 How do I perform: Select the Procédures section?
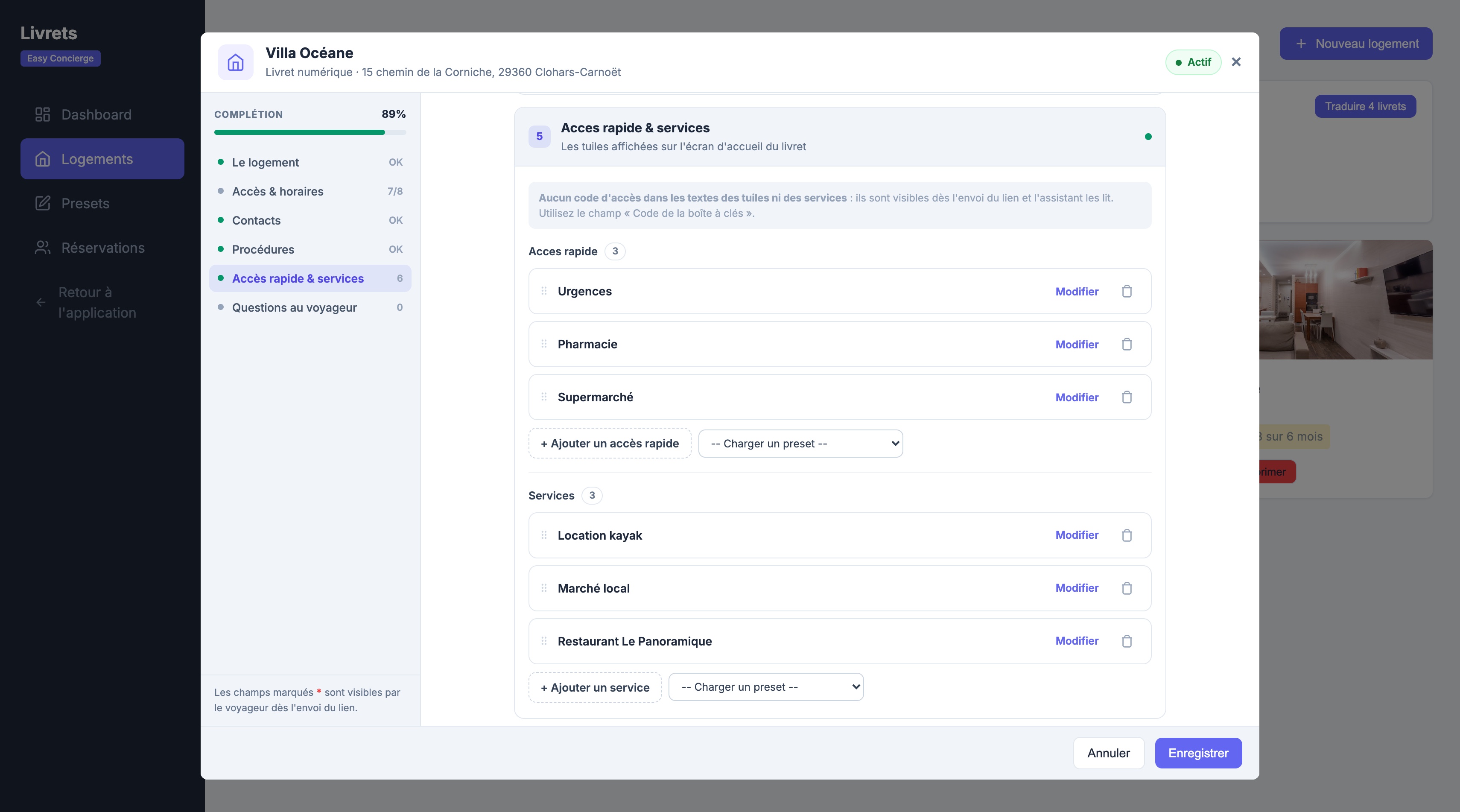pos(310,249)
